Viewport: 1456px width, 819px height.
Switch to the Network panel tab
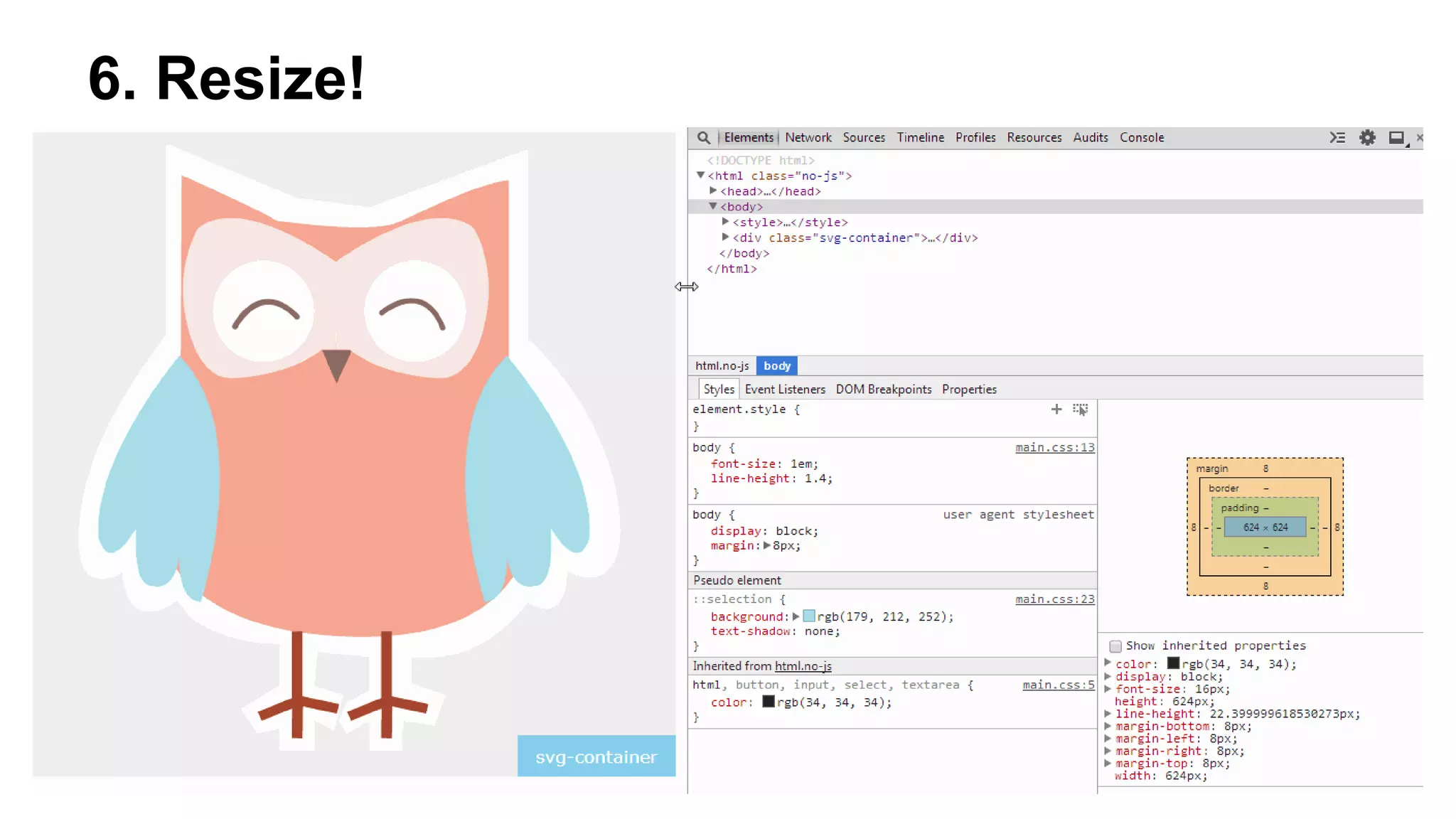tap(808, 138)
